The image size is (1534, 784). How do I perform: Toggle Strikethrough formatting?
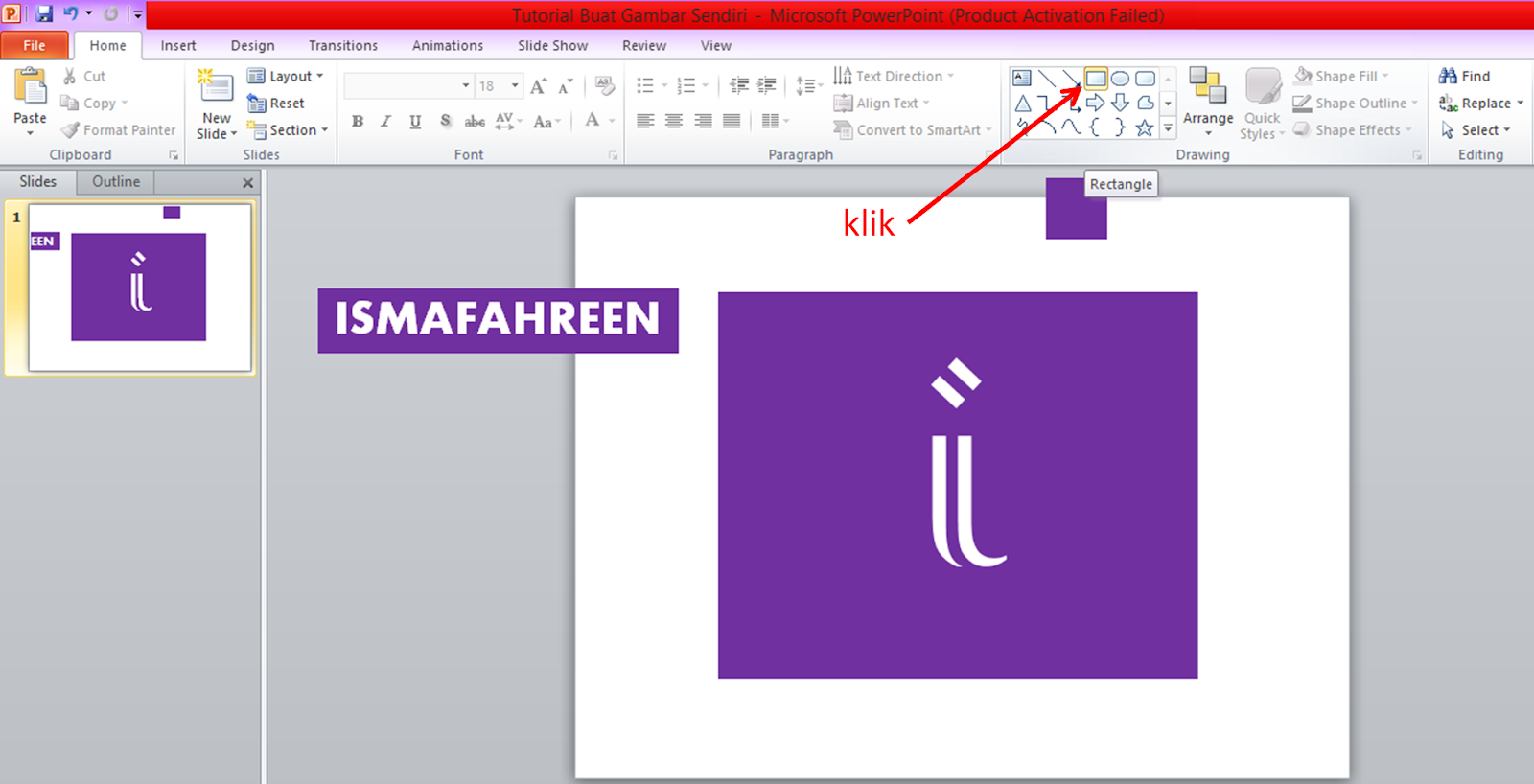tap(475, 121)
